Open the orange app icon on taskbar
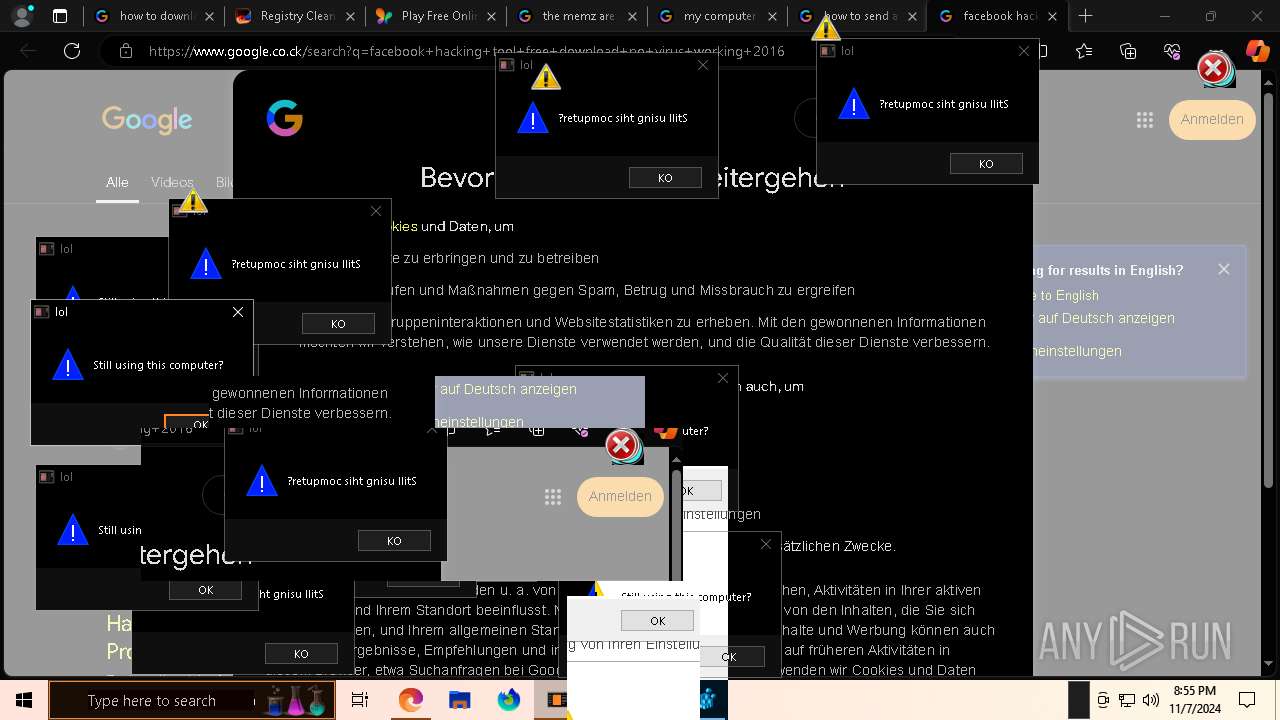 pos(557,700)
